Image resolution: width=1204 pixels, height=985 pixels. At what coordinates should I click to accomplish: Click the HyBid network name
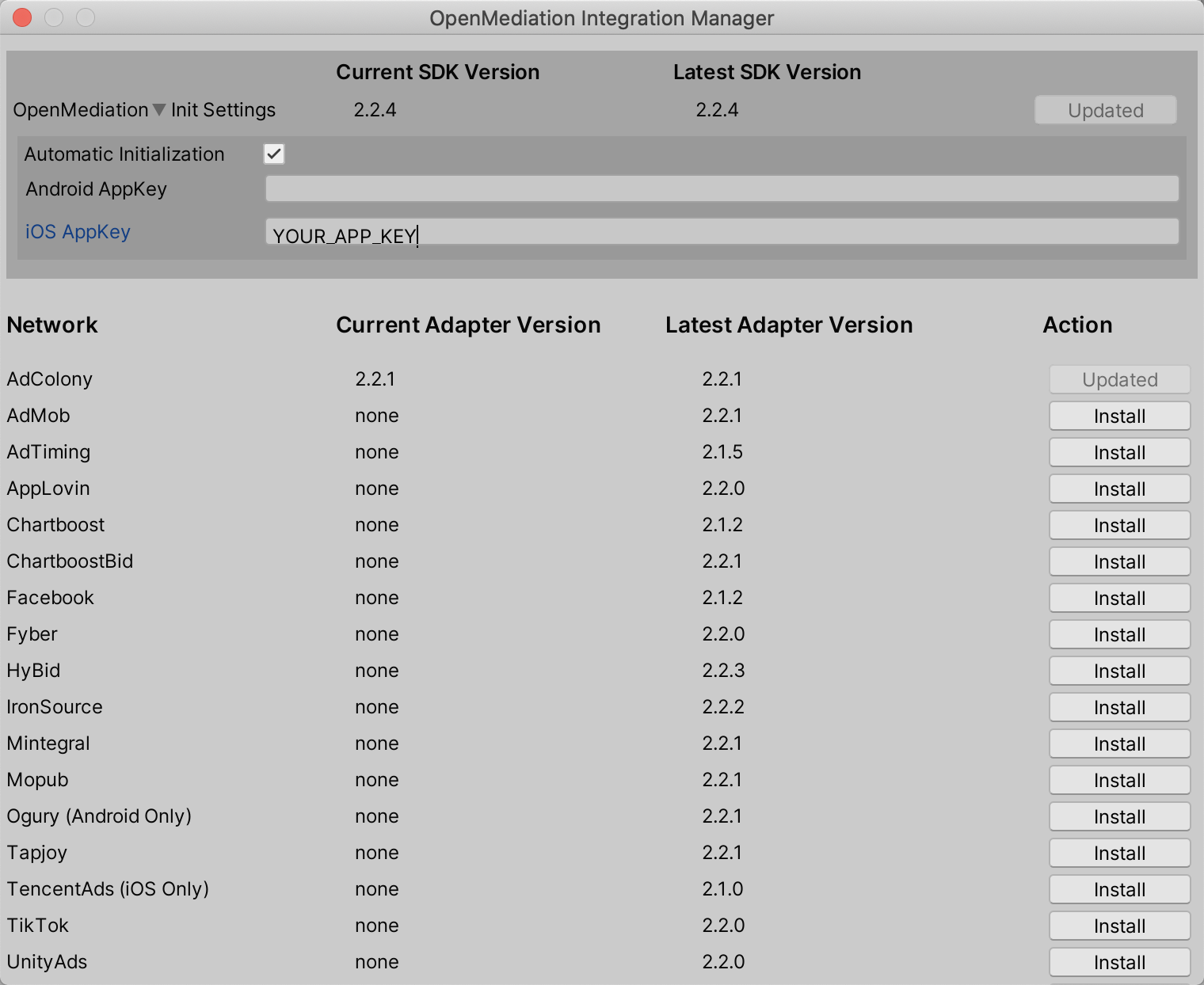pos(34,671)
